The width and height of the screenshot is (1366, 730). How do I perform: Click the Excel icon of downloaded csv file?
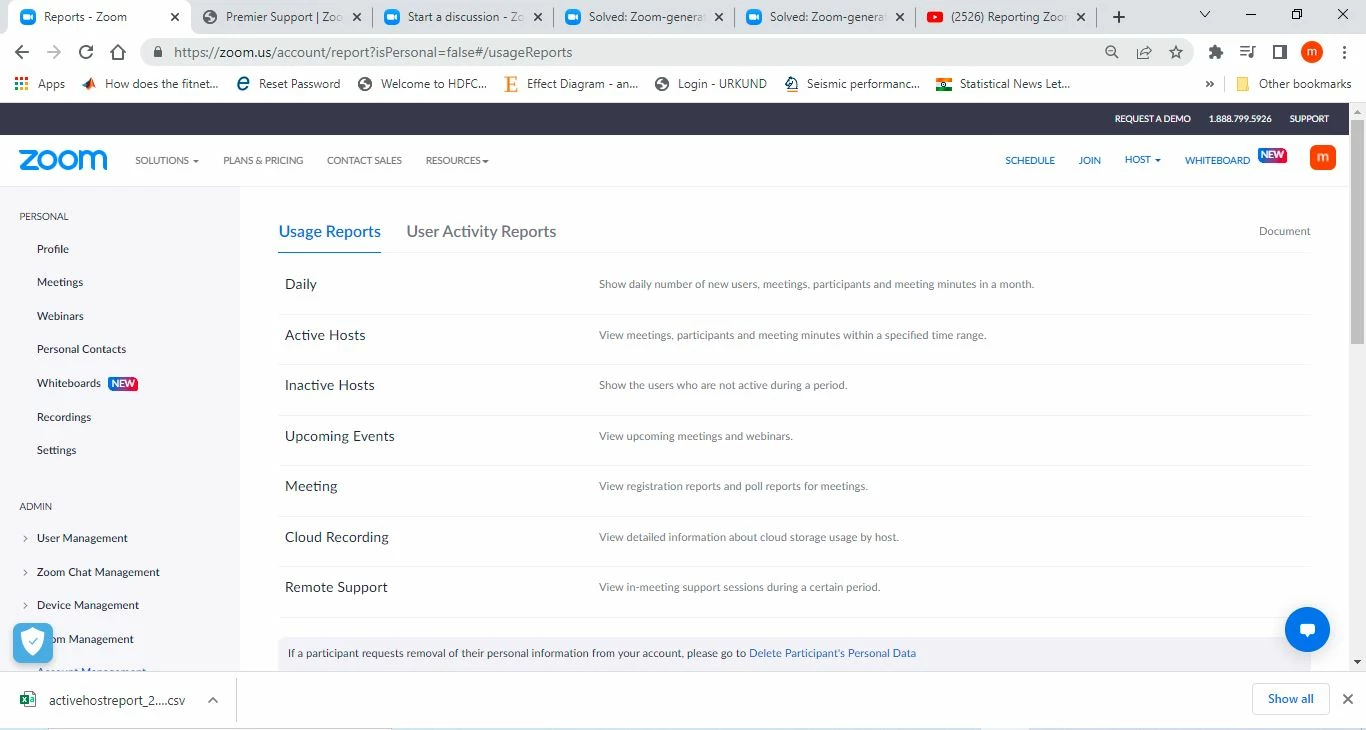pos(28,700)
